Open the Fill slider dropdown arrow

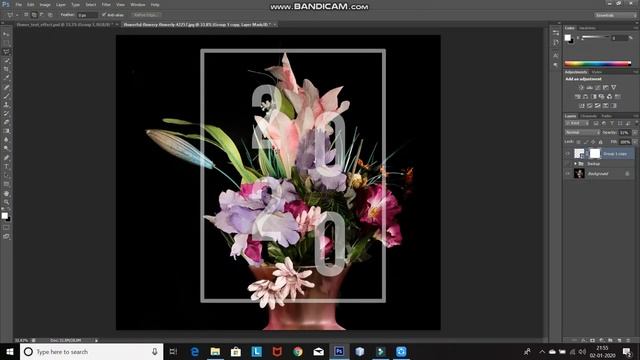tap(635, 142)
